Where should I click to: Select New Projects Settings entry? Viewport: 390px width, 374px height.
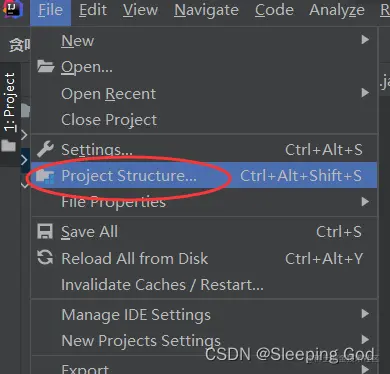[x=141, y=341]
